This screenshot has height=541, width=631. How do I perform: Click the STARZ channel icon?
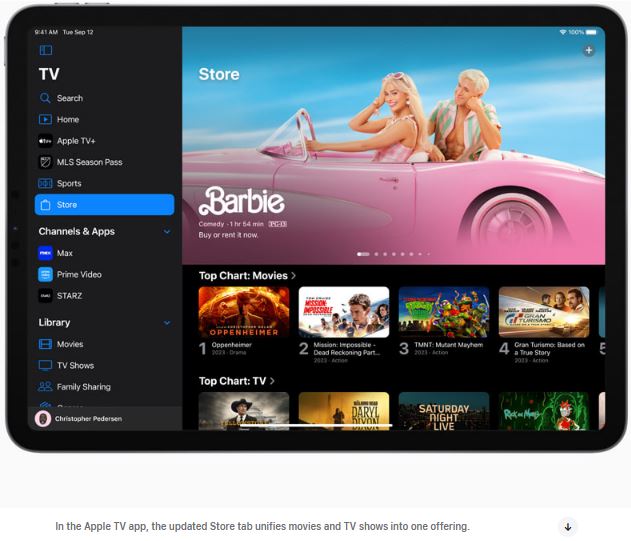(x=45, y=296)
